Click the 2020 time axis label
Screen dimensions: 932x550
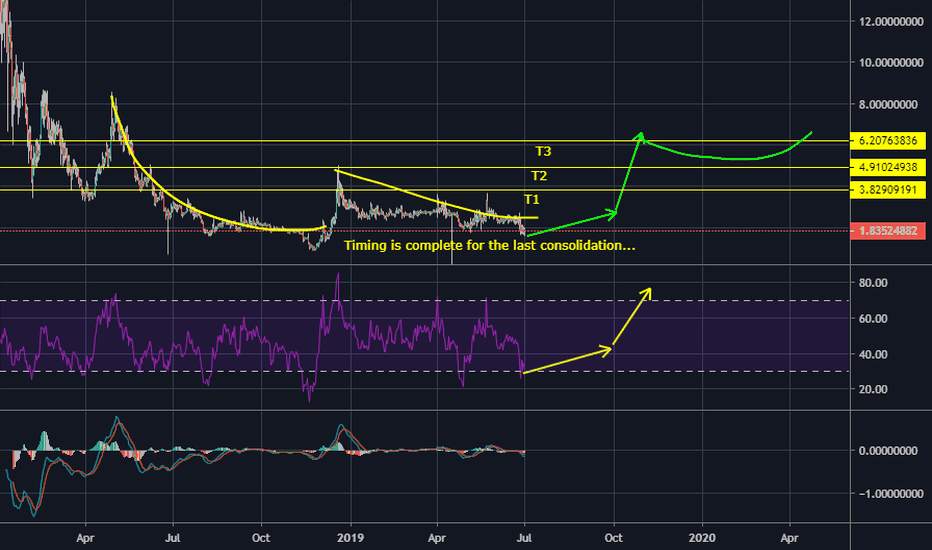pos(702,538)
